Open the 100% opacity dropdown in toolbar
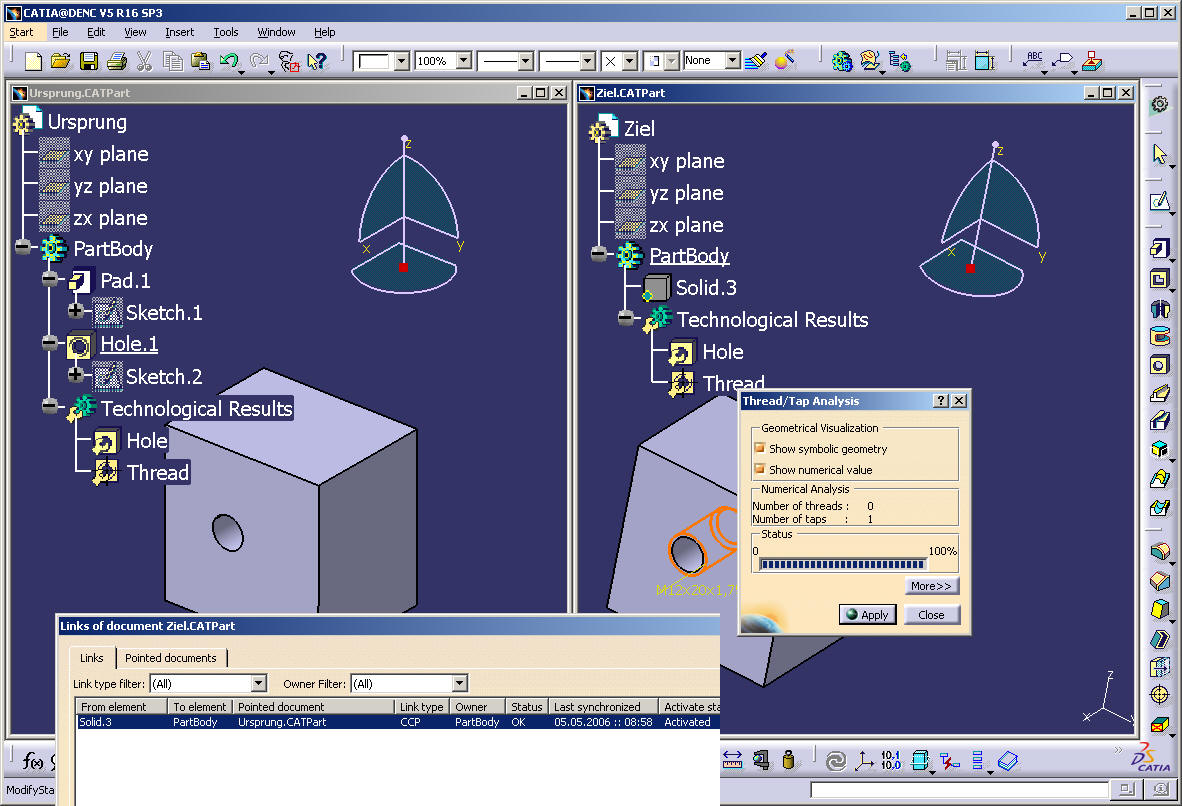Image resolution: width=1182 pixels, height=806 pixels. pyautogui.click(x=464, y=60)
